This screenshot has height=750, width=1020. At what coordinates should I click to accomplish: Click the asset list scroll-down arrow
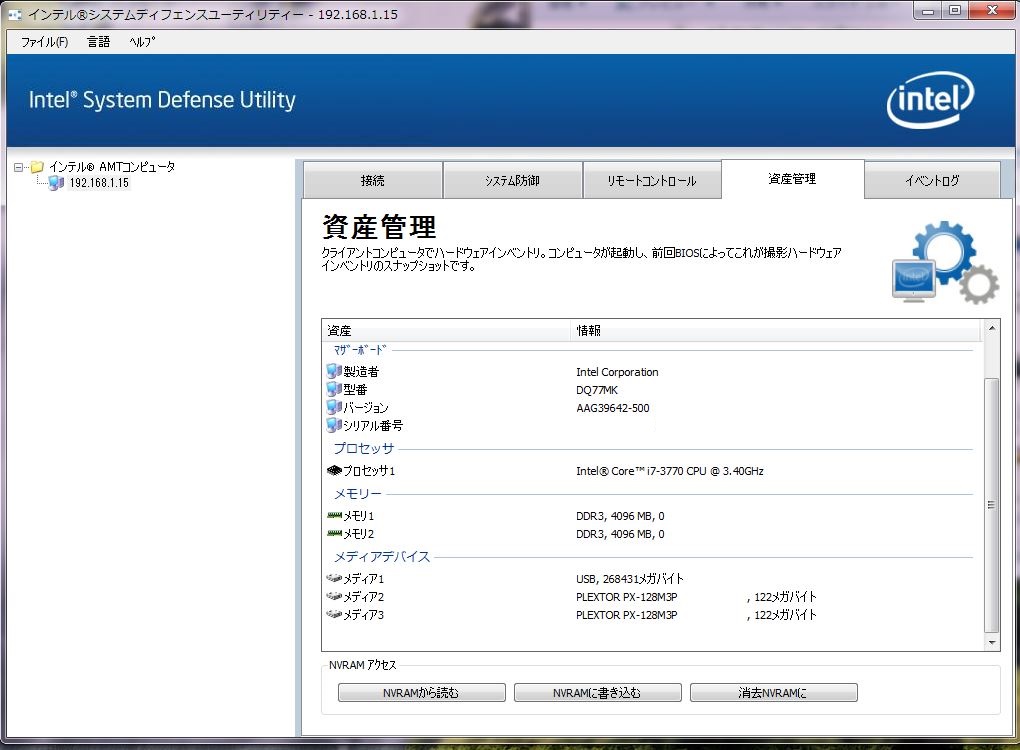point(991,642)
